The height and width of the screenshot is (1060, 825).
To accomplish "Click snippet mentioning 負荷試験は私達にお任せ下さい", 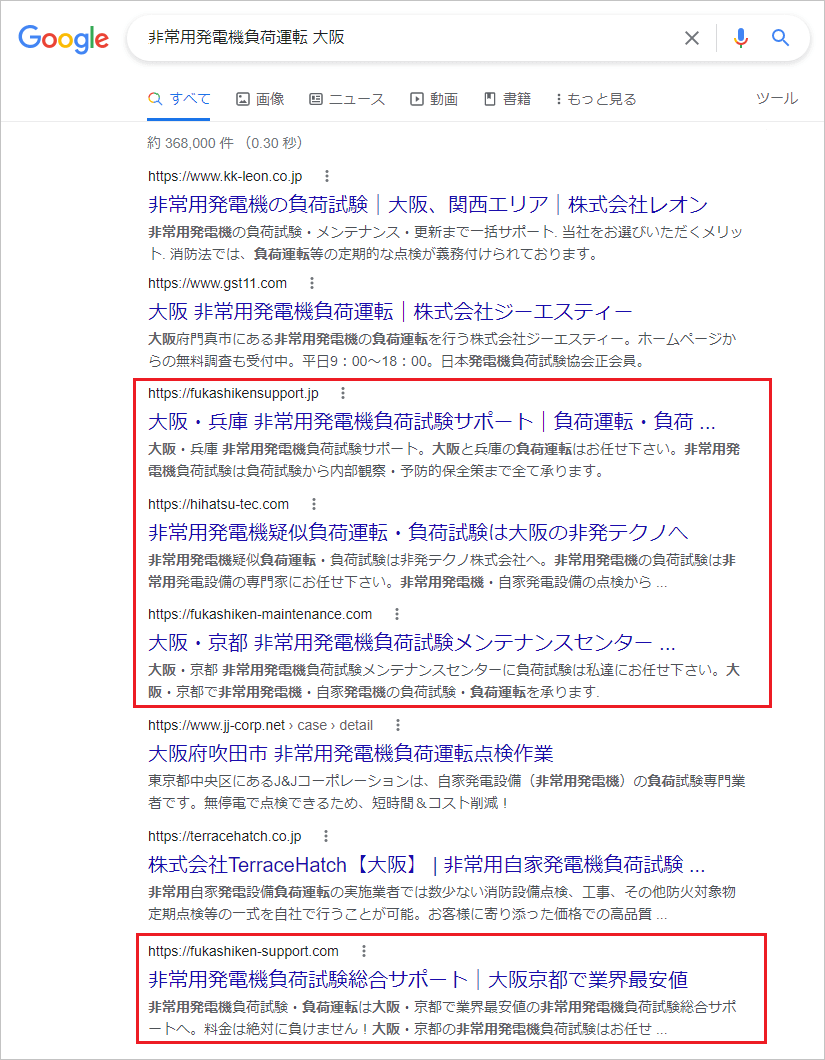I will [x=444, y=681].
